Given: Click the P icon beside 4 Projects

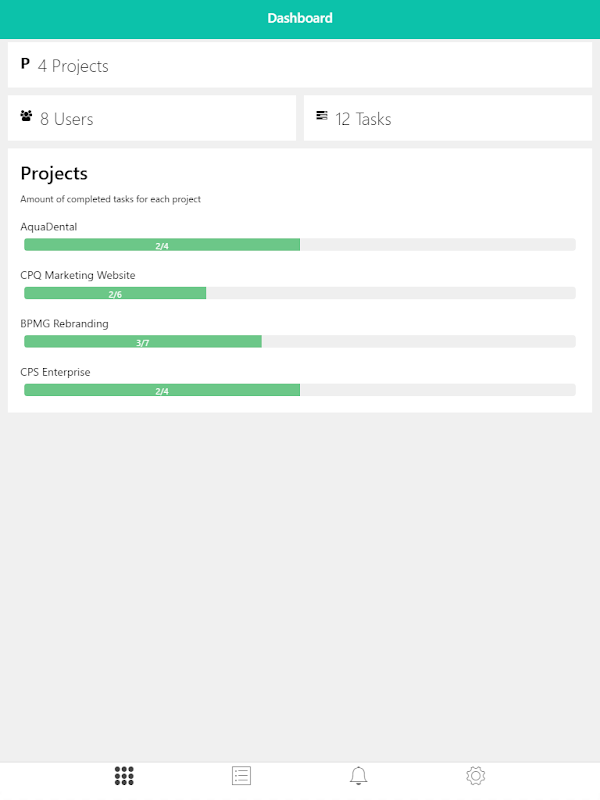Looking at the screenshot, I should tap(25, 64).
